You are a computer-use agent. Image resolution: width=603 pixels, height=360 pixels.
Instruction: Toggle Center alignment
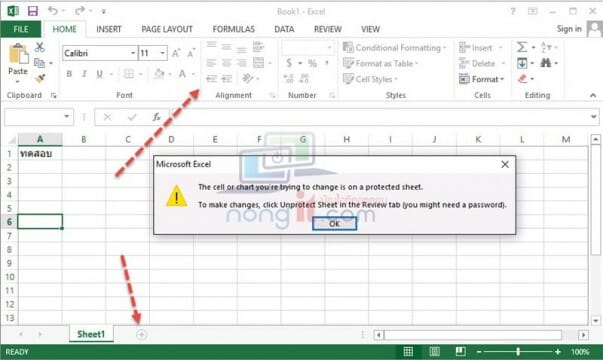(227, 62)
